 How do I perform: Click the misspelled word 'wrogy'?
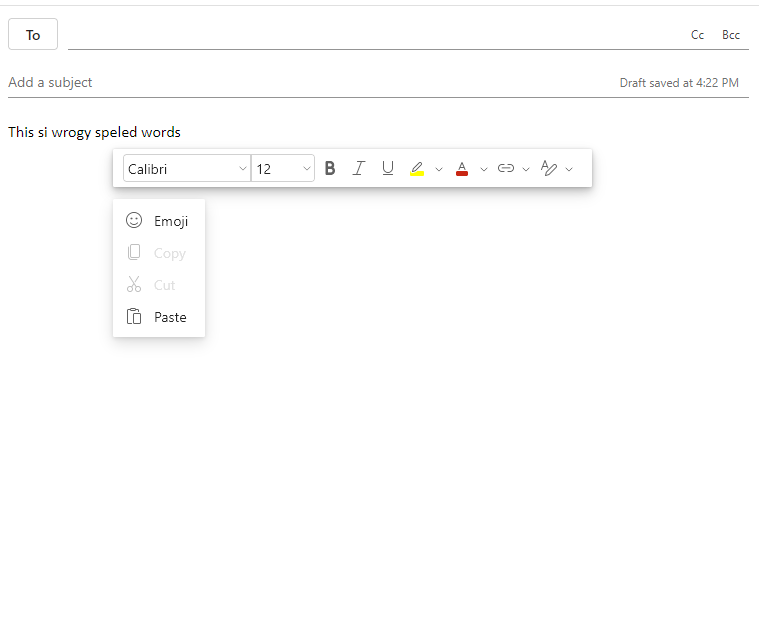[71, 133]
